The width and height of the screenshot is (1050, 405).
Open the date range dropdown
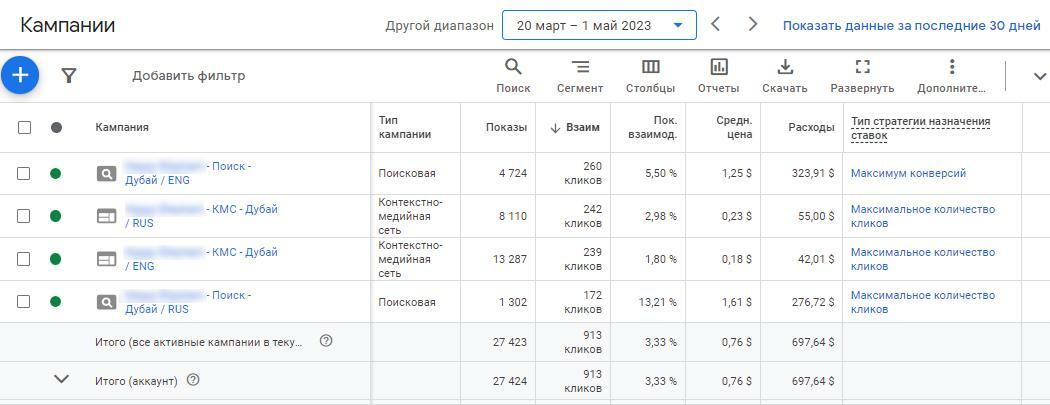[x=599, y=25]
